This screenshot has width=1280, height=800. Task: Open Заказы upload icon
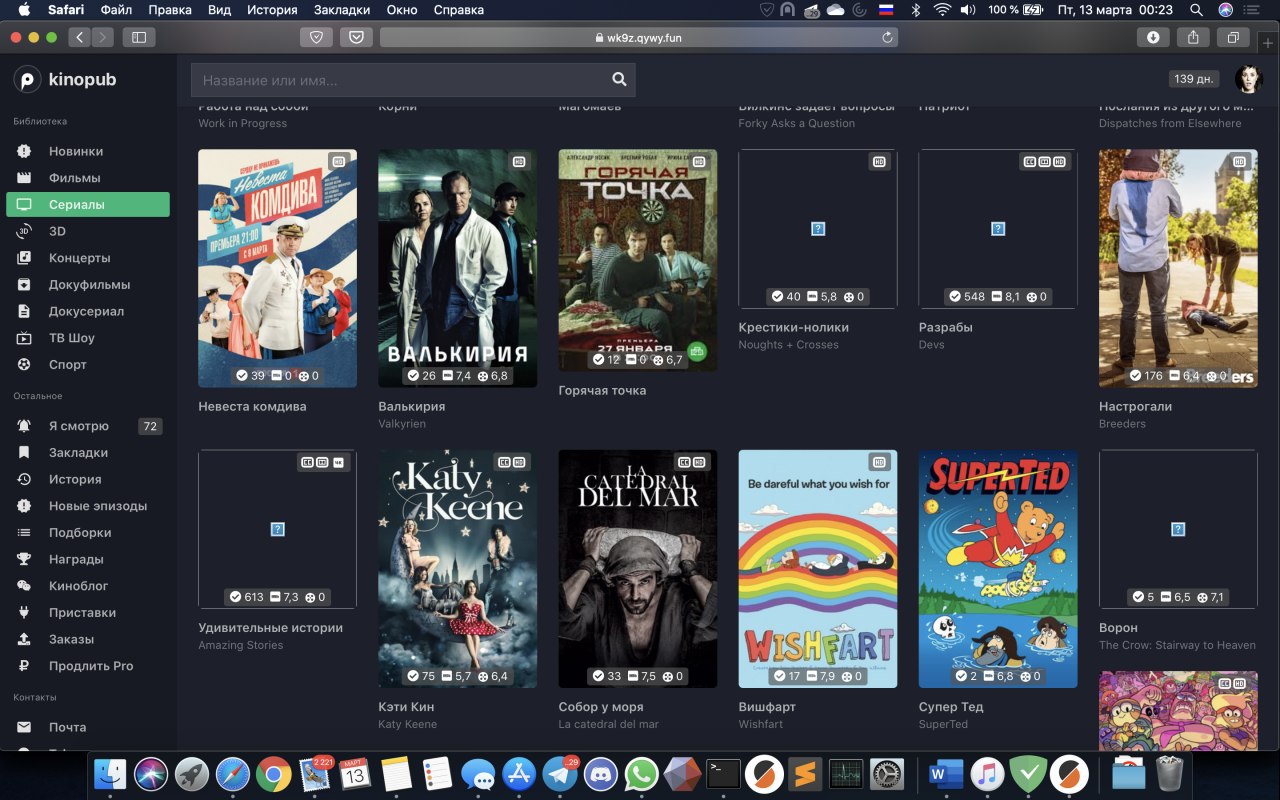(25, 639)
